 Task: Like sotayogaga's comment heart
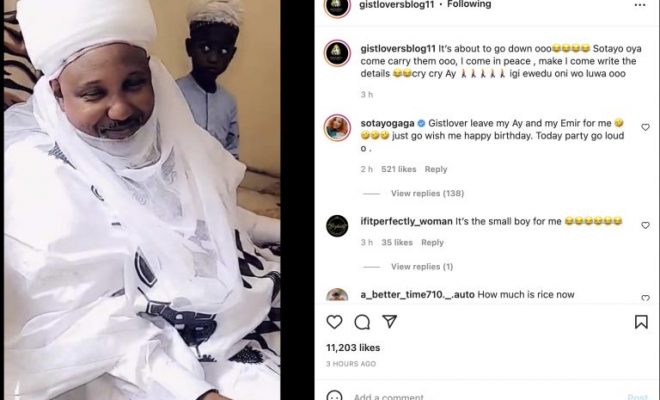coord(645,127)
